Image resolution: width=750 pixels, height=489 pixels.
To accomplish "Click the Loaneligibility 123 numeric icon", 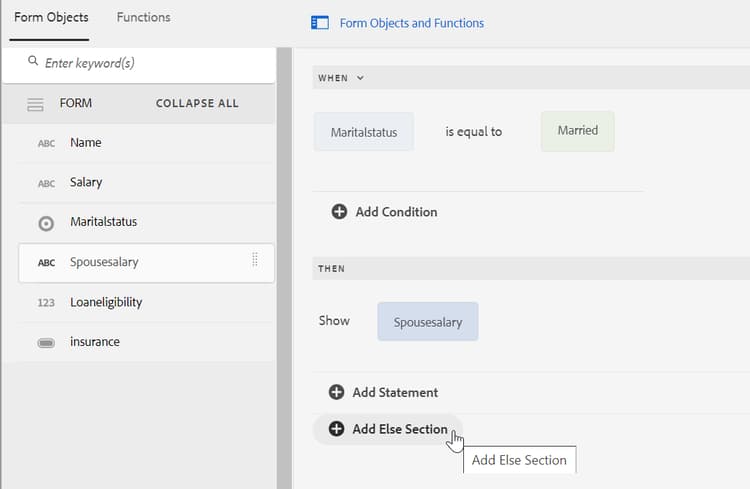I will click(46, 302).
